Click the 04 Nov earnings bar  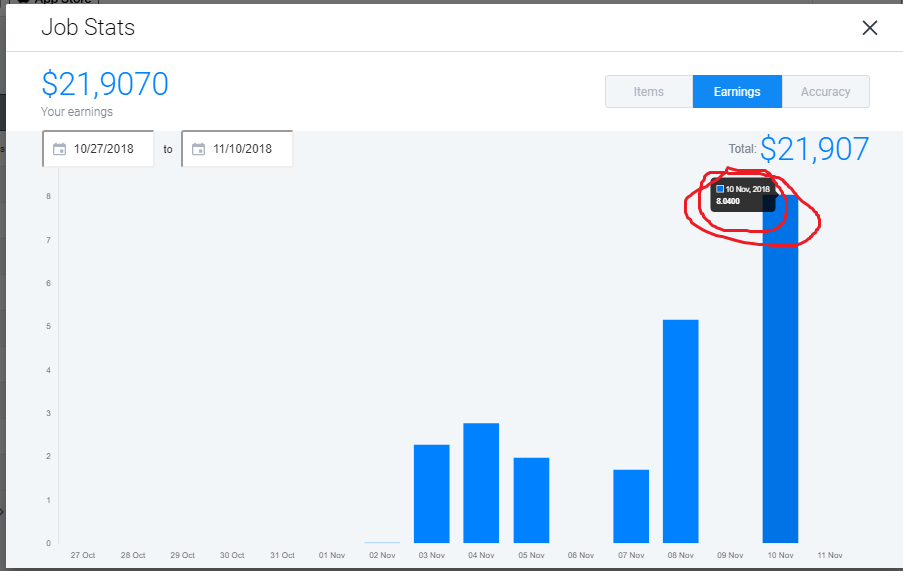coord(481,483)
